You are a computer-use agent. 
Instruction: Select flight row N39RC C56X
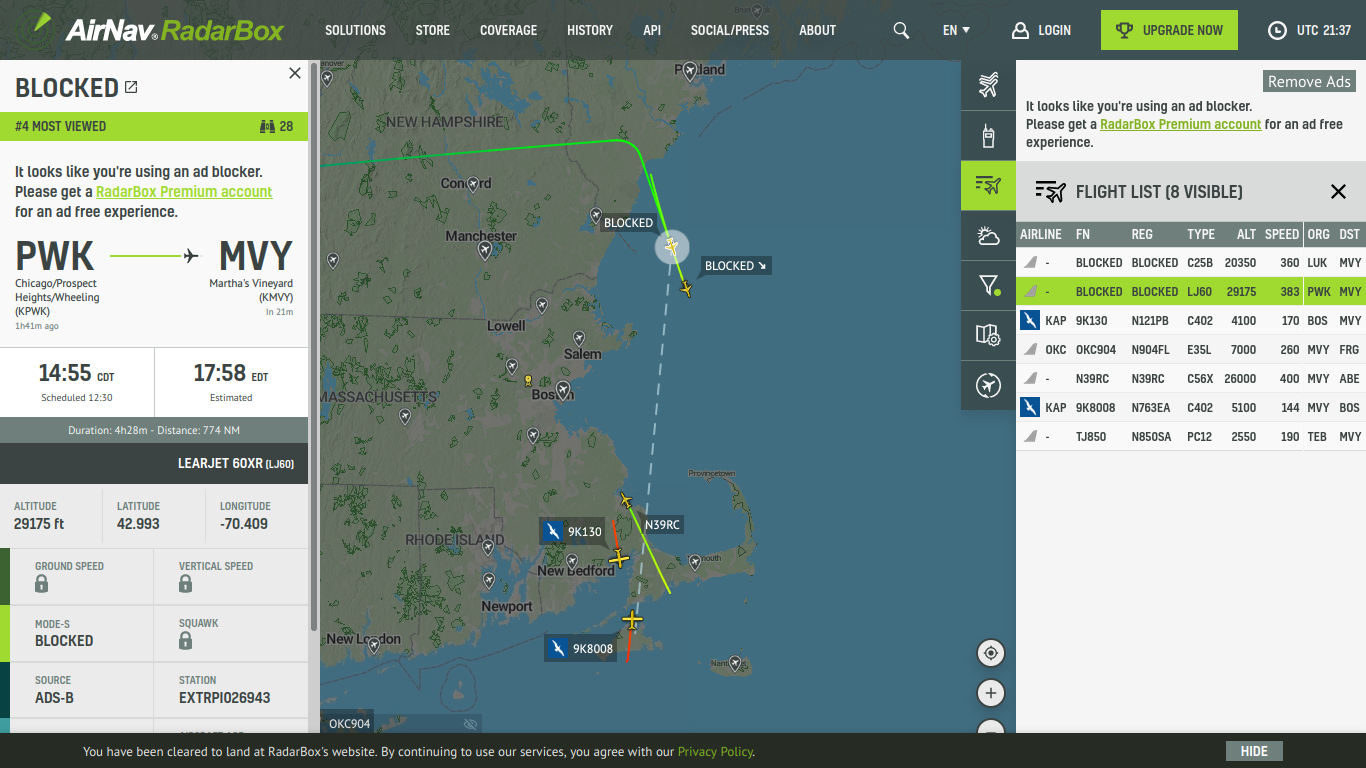[x=1191, y=379]
